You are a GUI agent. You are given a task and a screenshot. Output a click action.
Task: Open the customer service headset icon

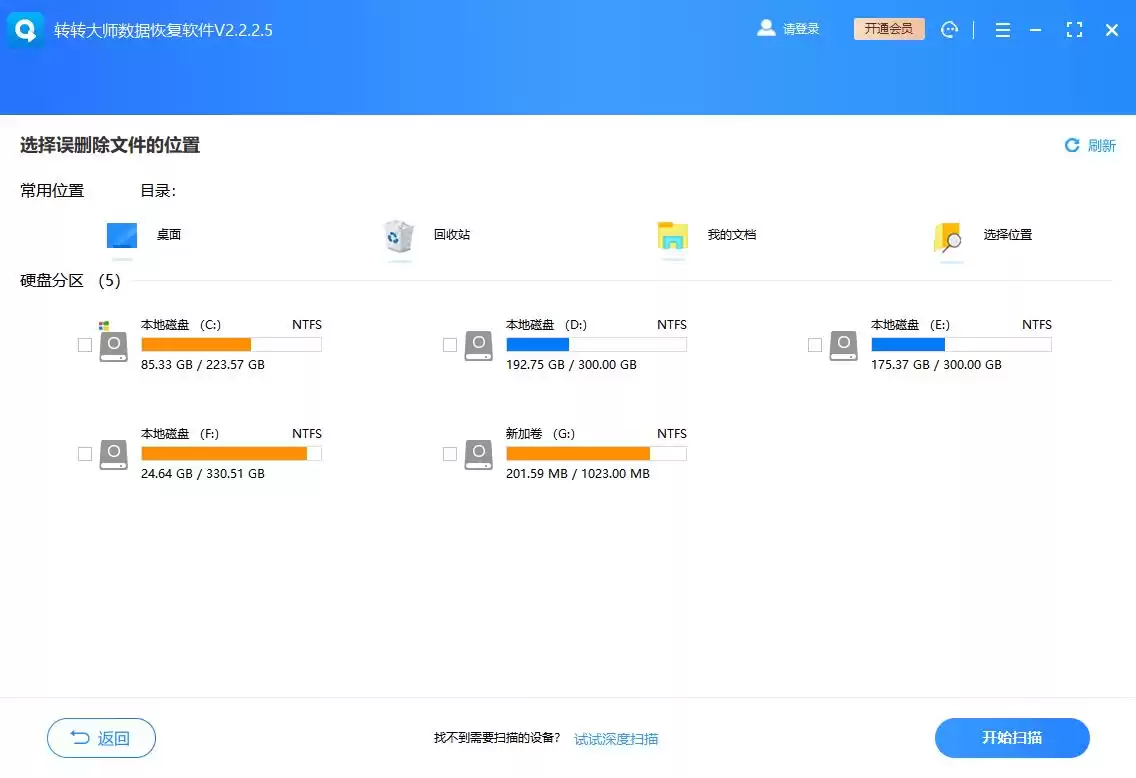point(950,30)
